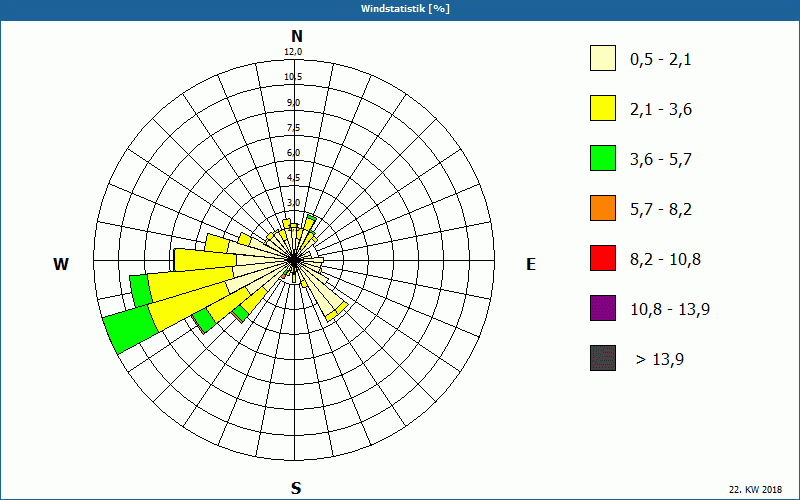Click the red 8,2 - 10,8 legend swatch

pos(603,258)
